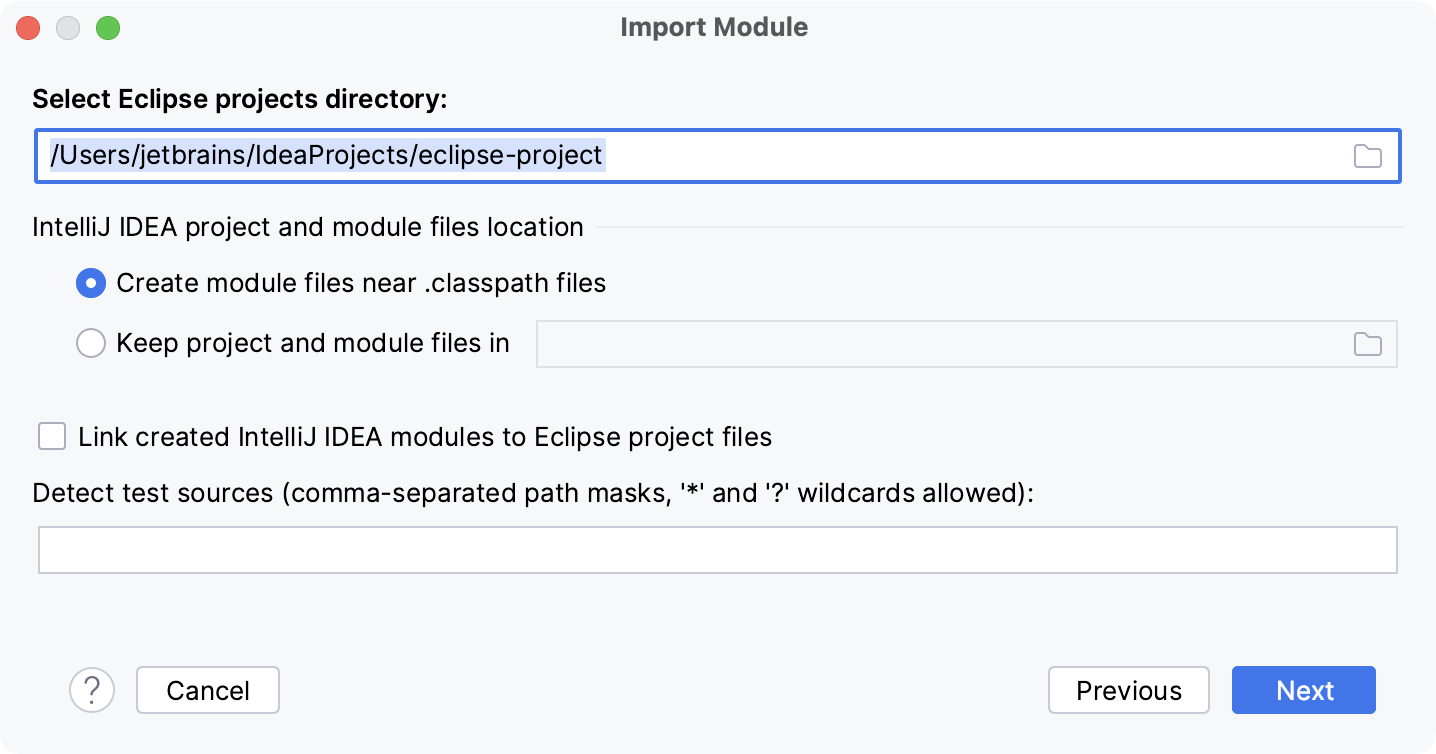Choose "Keep project and module files in" option

coord(91,343)
